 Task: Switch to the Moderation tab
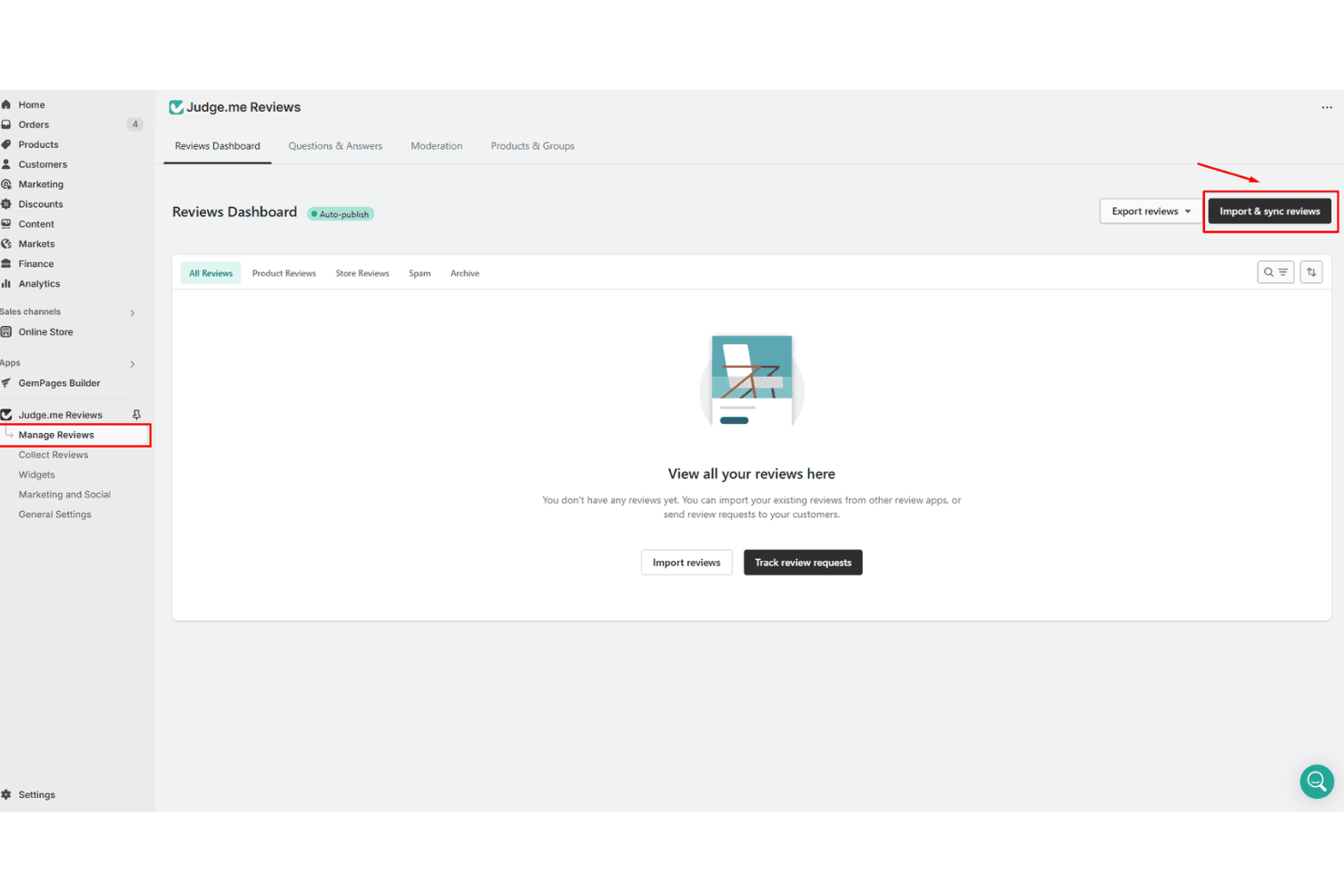click(437, 146)
